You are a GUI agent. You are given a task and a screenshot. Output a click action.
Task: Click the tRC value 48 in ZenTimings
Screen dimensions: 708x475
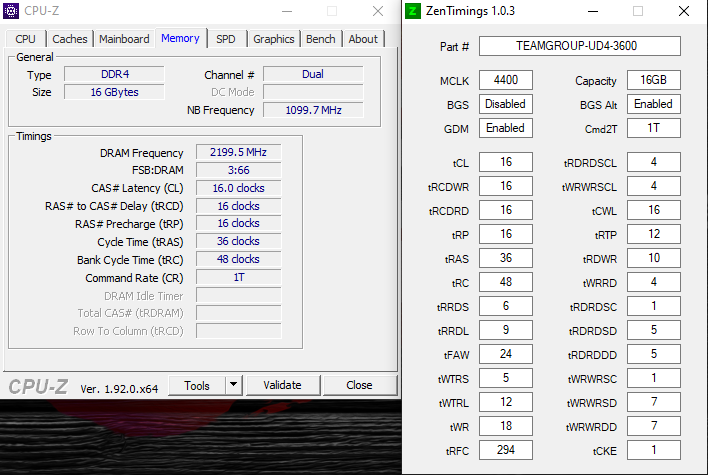[506, 282]
